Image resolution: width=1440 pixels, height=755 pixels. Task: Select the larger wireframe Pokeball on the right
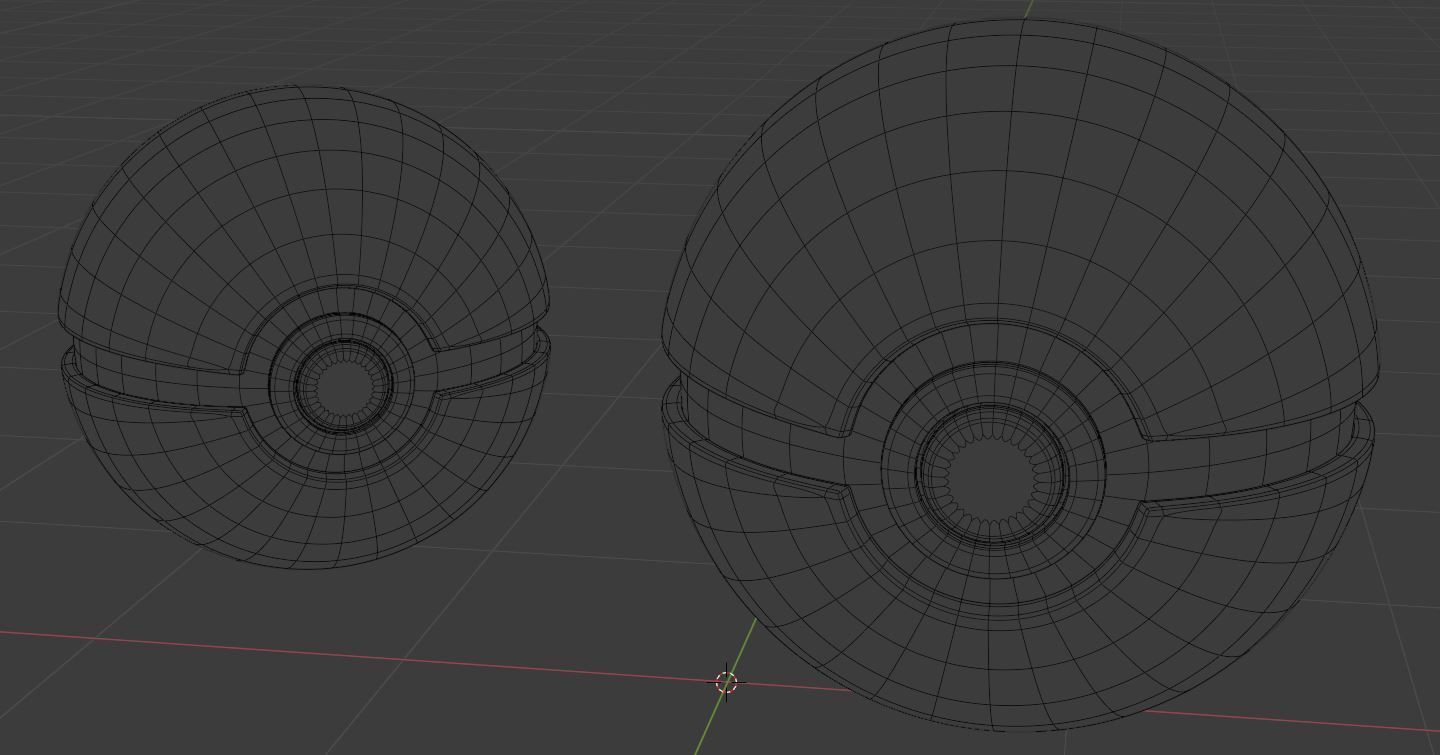click(1020, 376)
